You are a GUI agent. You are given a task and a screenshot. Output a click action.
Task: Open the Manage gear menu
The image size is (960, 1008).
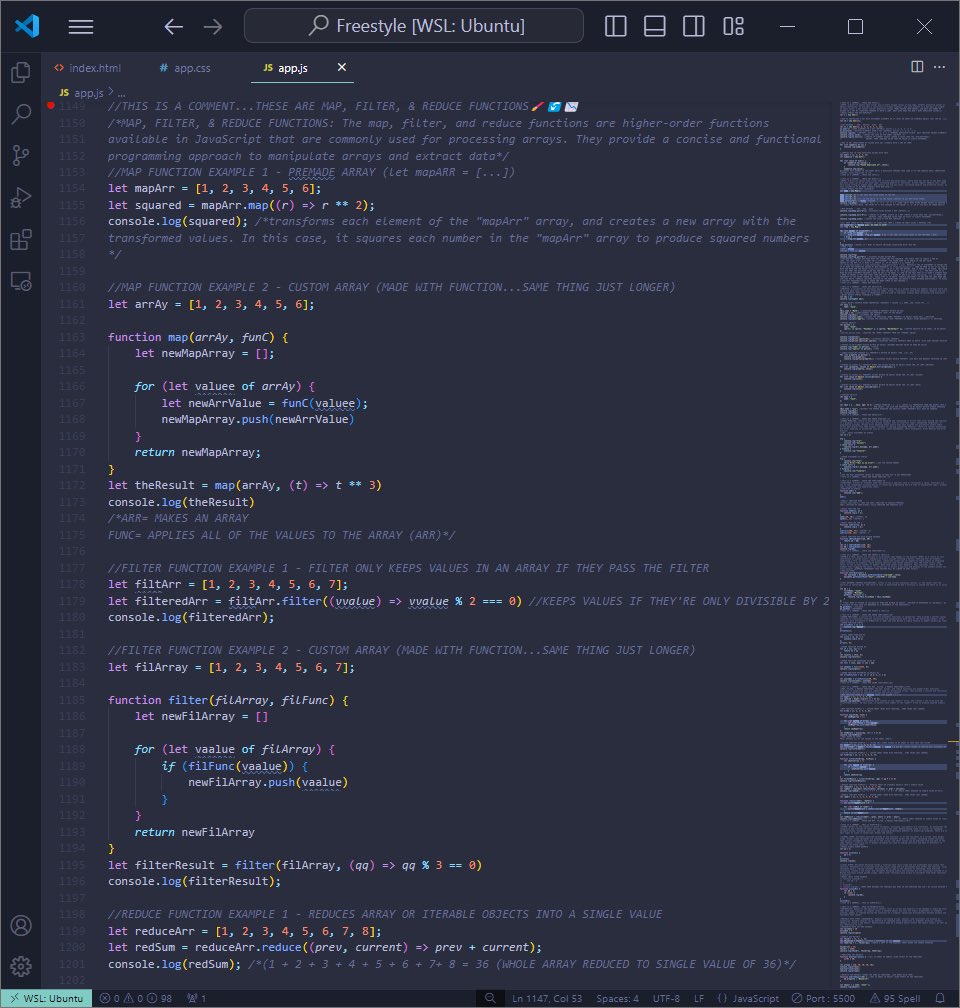click(x=21, y=966)
